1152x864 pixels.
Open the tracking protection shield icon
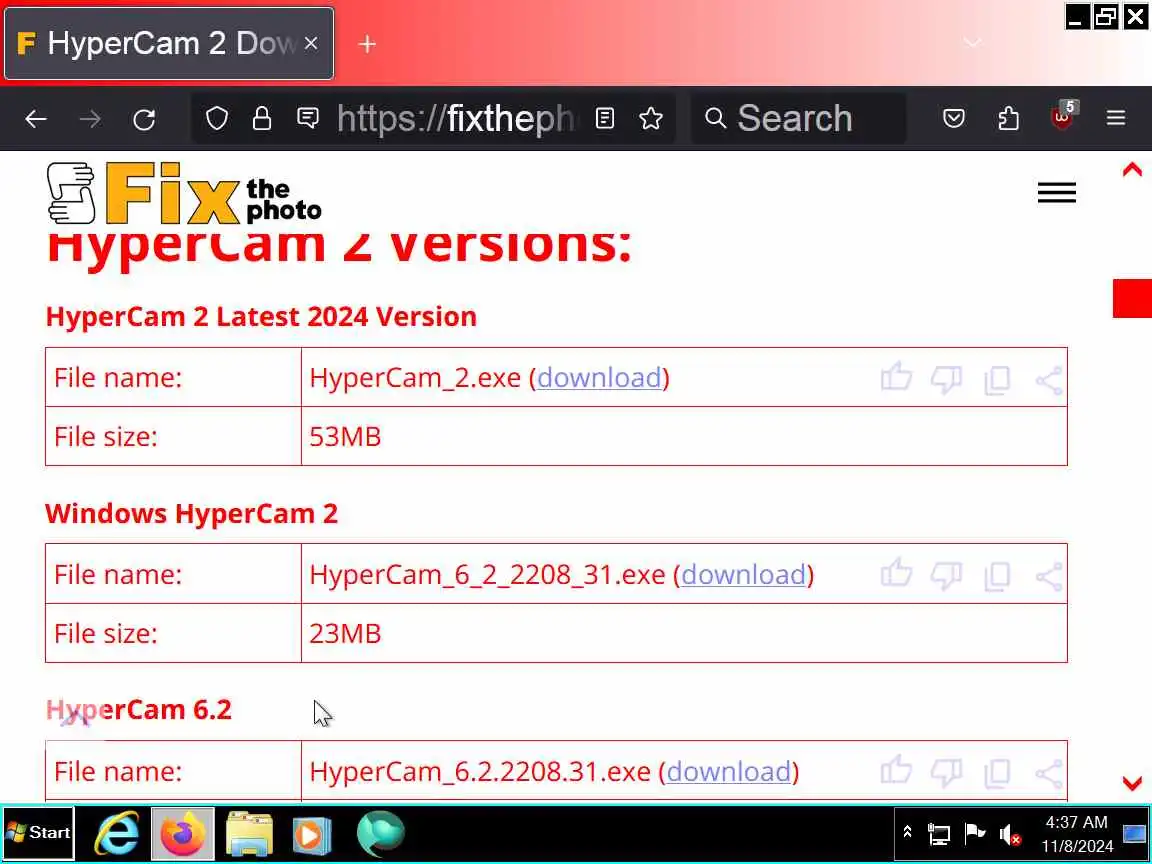pos(217,118)
